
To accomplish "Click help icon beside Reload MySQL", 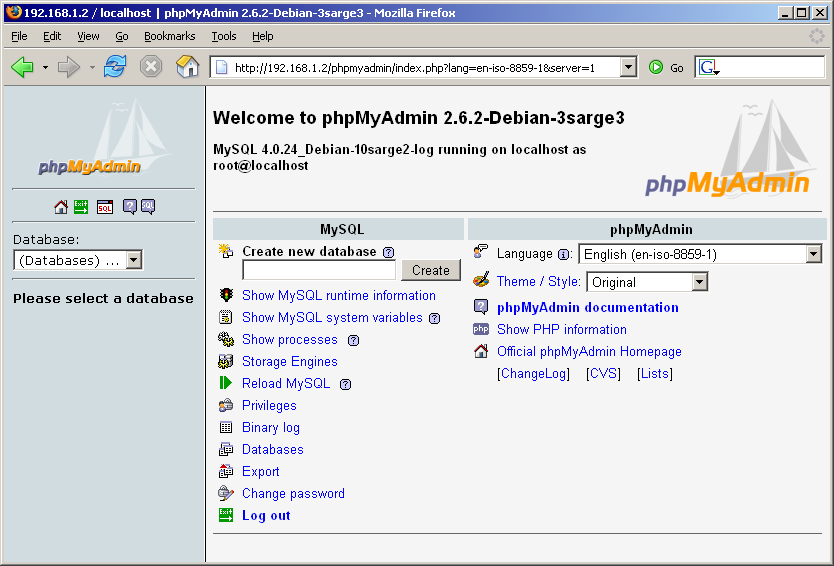I will 346,384.
